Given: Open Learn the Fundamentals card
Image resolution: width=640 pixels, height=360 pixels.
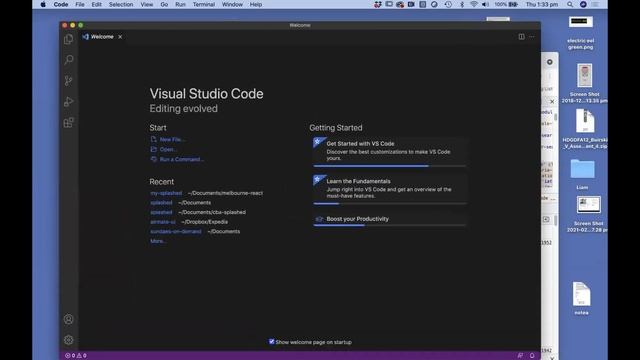Looking at the screenshot, I should (389, 189).
